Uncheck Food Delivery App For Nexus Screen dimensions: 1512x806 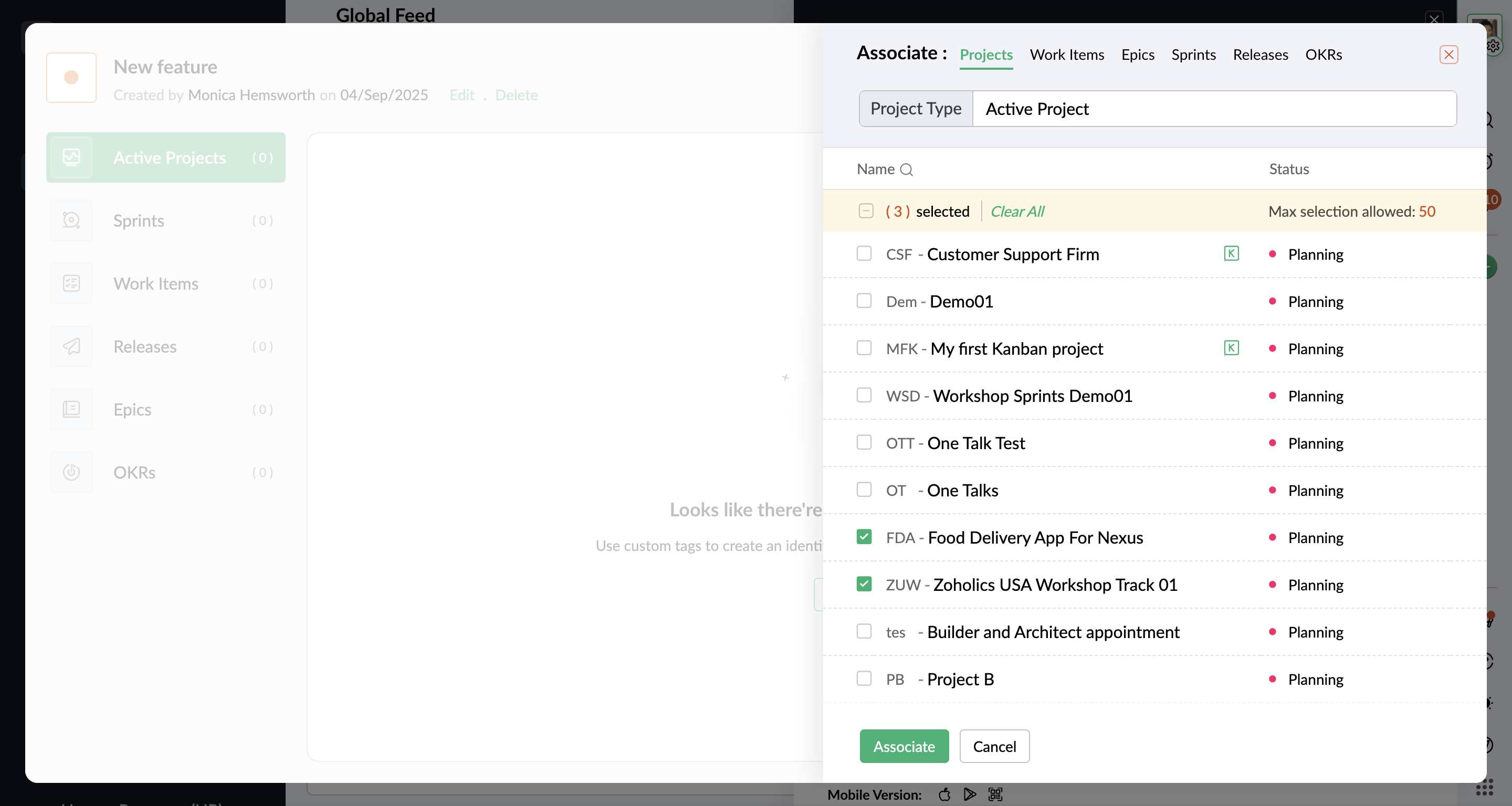click(864, 537)
